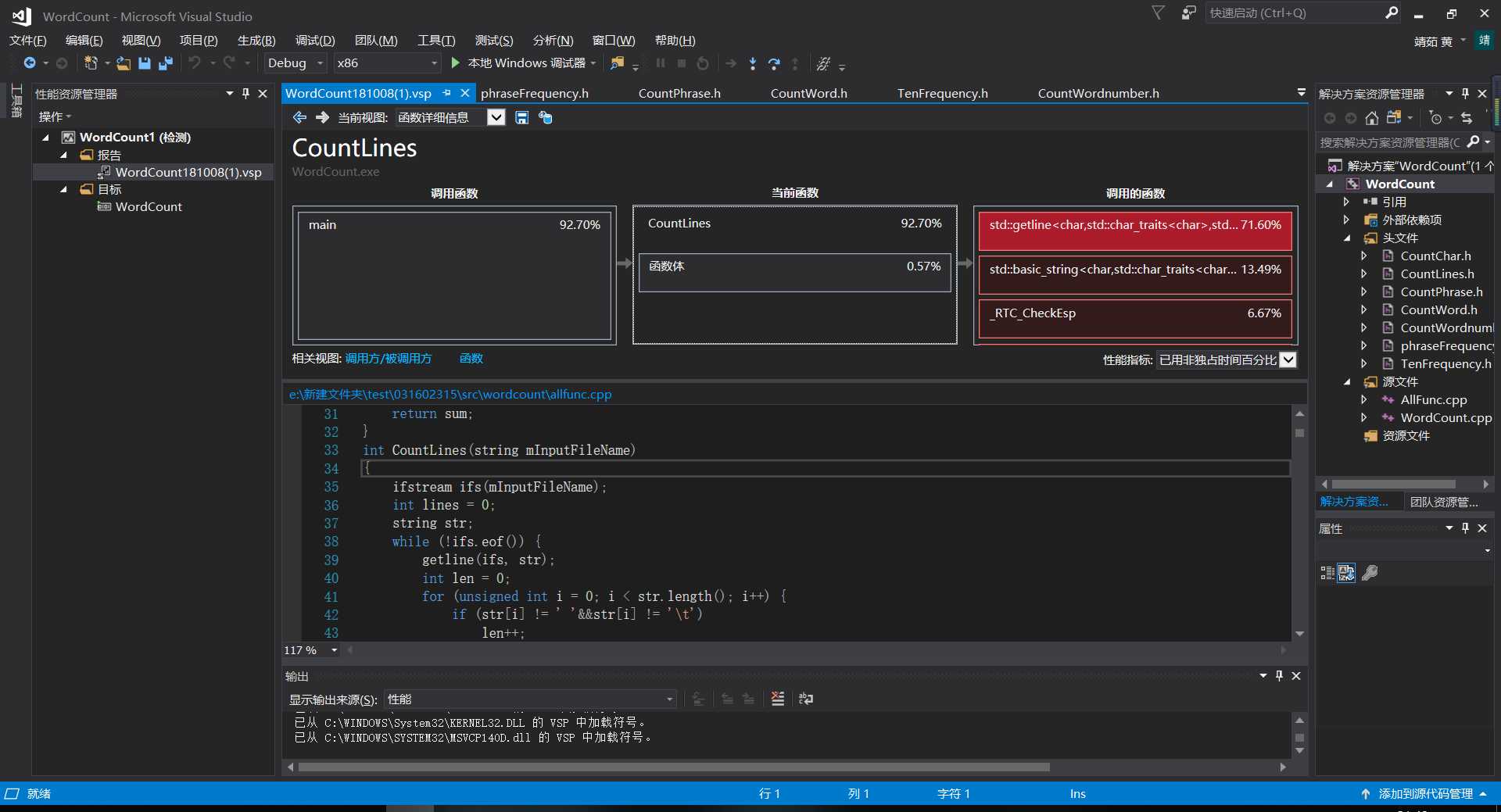Open the allfunc.cpp source file path link
The width and height of the screenshot is (1501, 812).
(450, 394)
